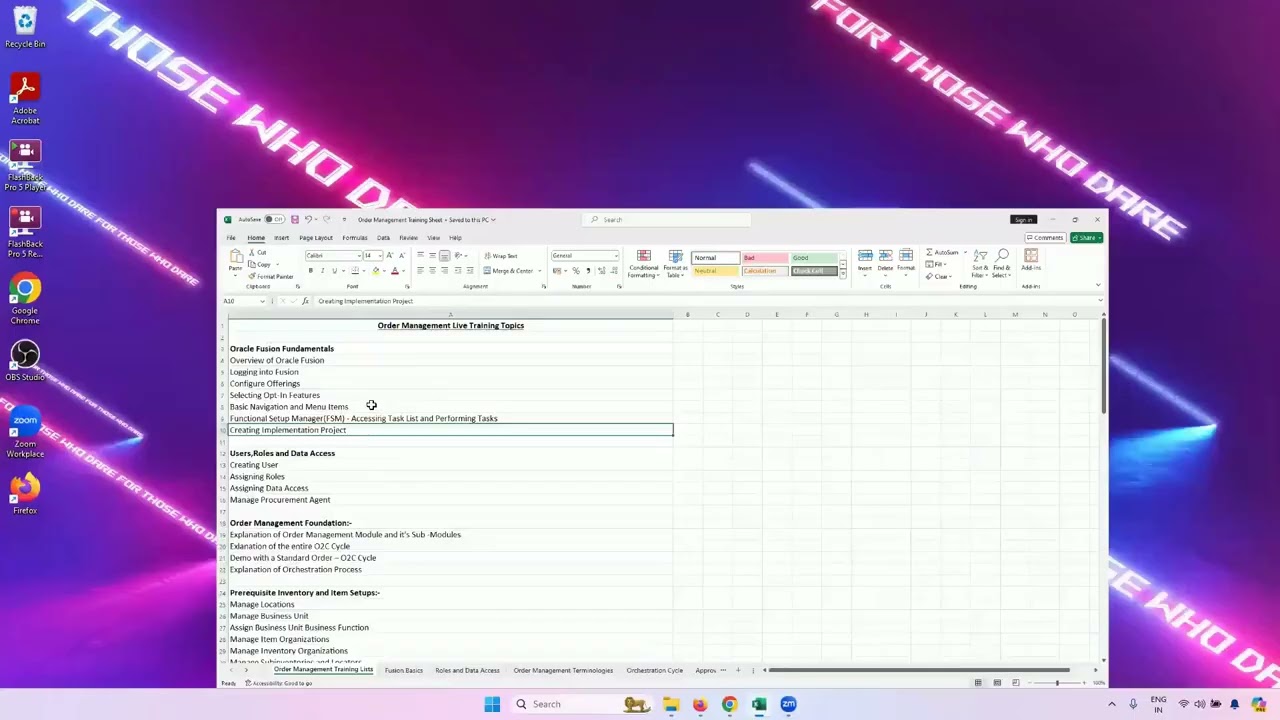Center-align text horizontally
Screen dimensions: 1280x720
(432, 271)
